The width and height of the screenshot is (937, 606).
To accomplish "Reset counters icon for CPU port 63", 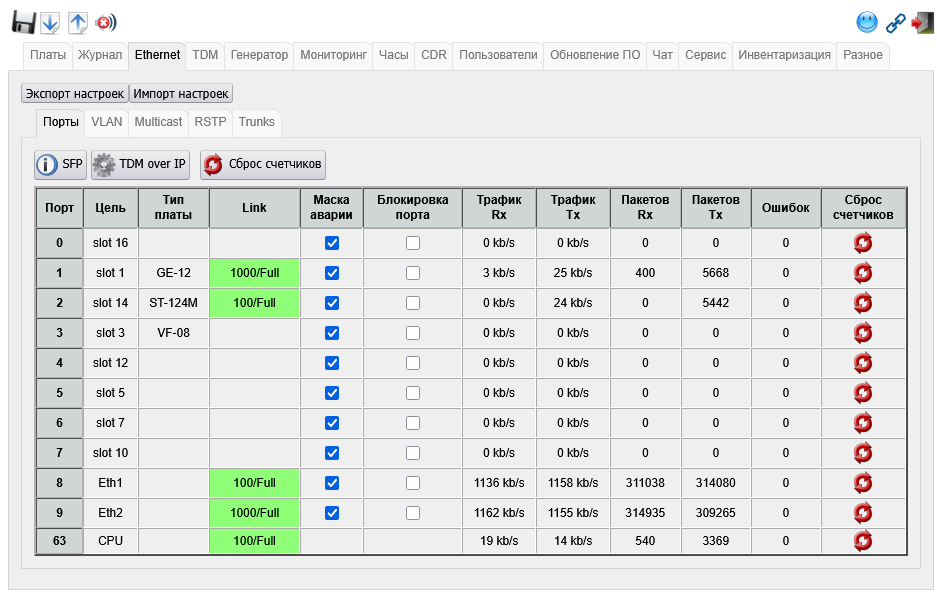I will pos(863,541).
